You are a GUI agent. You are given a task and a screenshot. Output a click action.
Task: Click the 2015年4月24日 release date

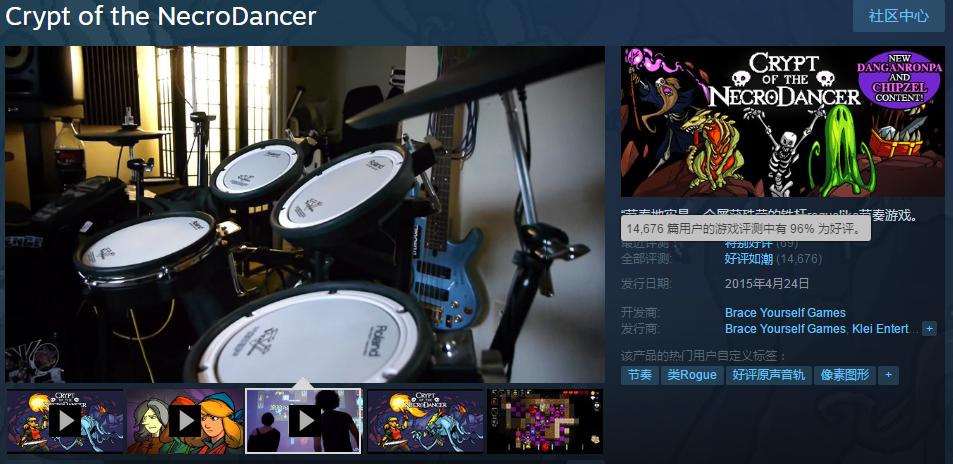[x=767, y=283]
